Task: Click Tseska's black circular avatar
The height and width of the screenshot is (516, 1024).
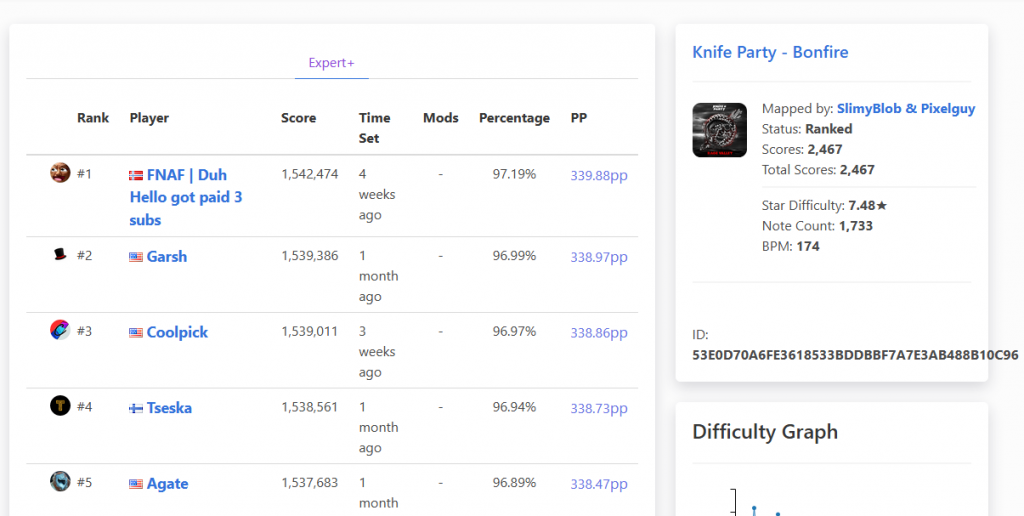Action: coord(60,406)
